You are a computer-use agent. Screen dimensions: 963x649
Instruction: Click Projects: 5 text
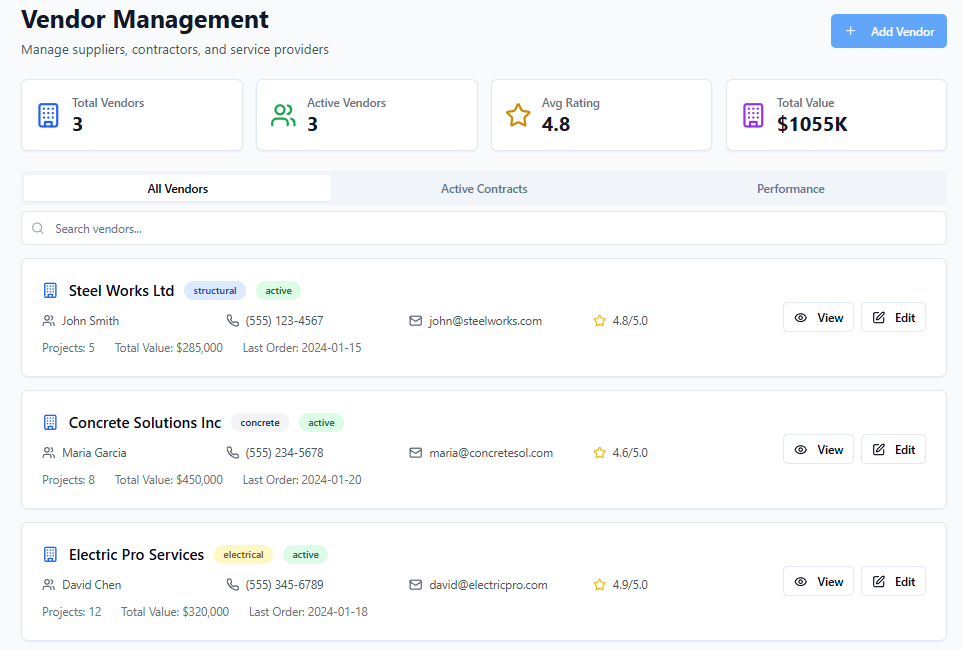click(68, 348)
